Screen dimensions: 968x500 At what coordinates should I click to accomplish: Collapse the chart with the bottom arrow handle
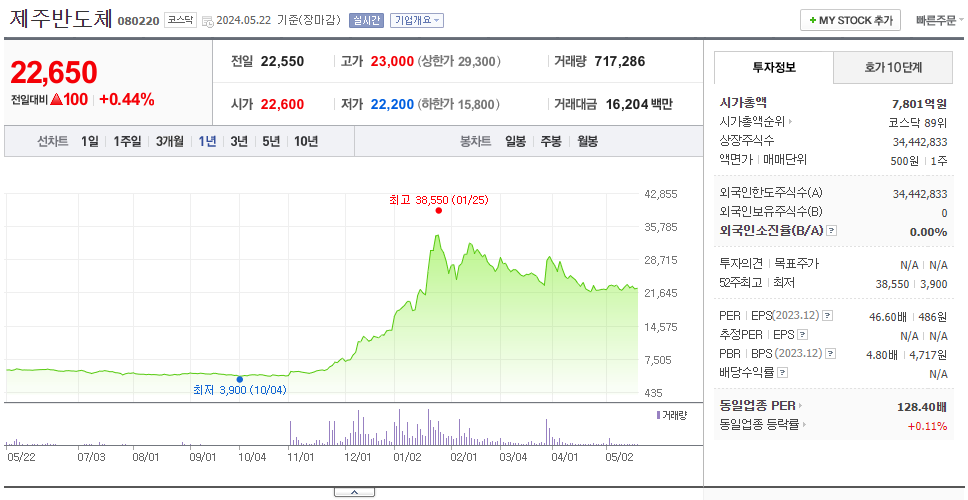pos(354,492)
